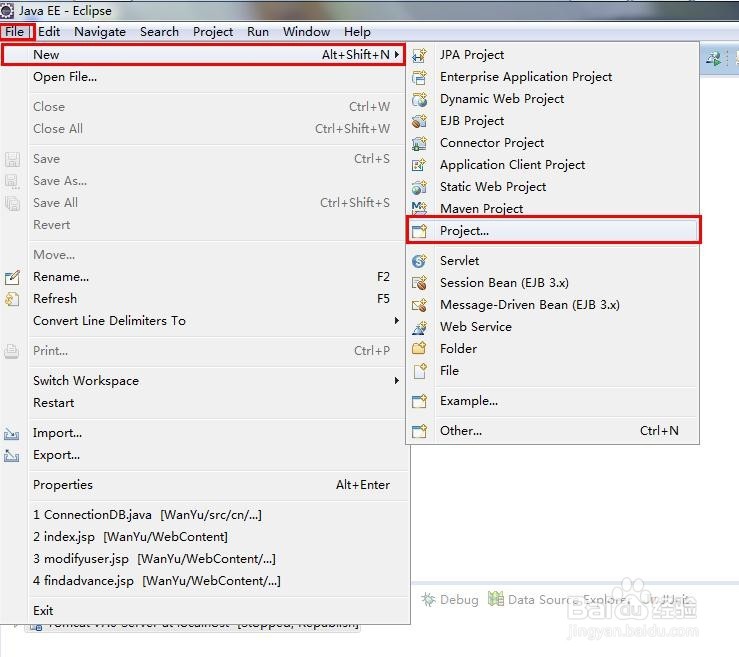Click the Debug view bug icon
739x657 pixels.
428,600
